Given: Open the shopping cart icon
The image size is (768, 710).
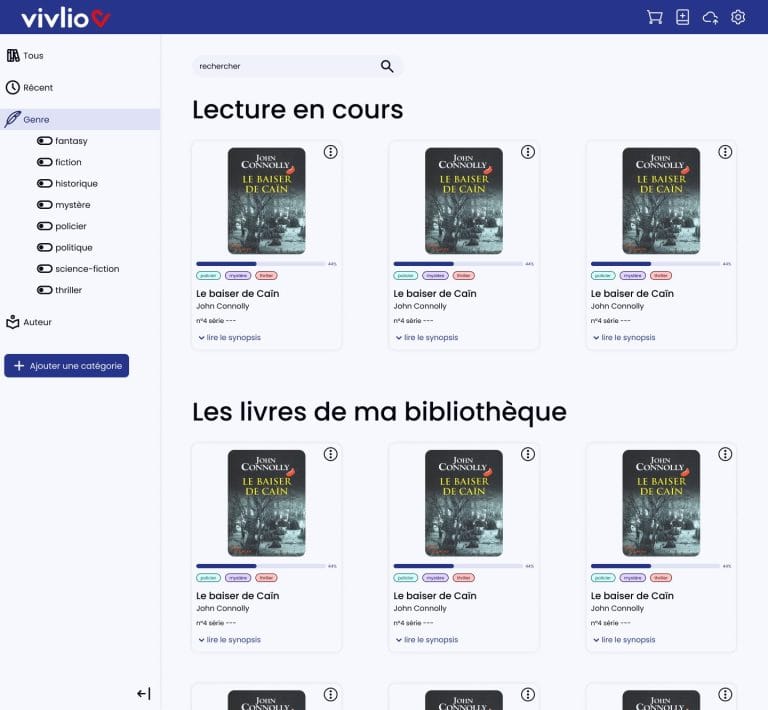Looking at the screenshot, I should [654, 17].
